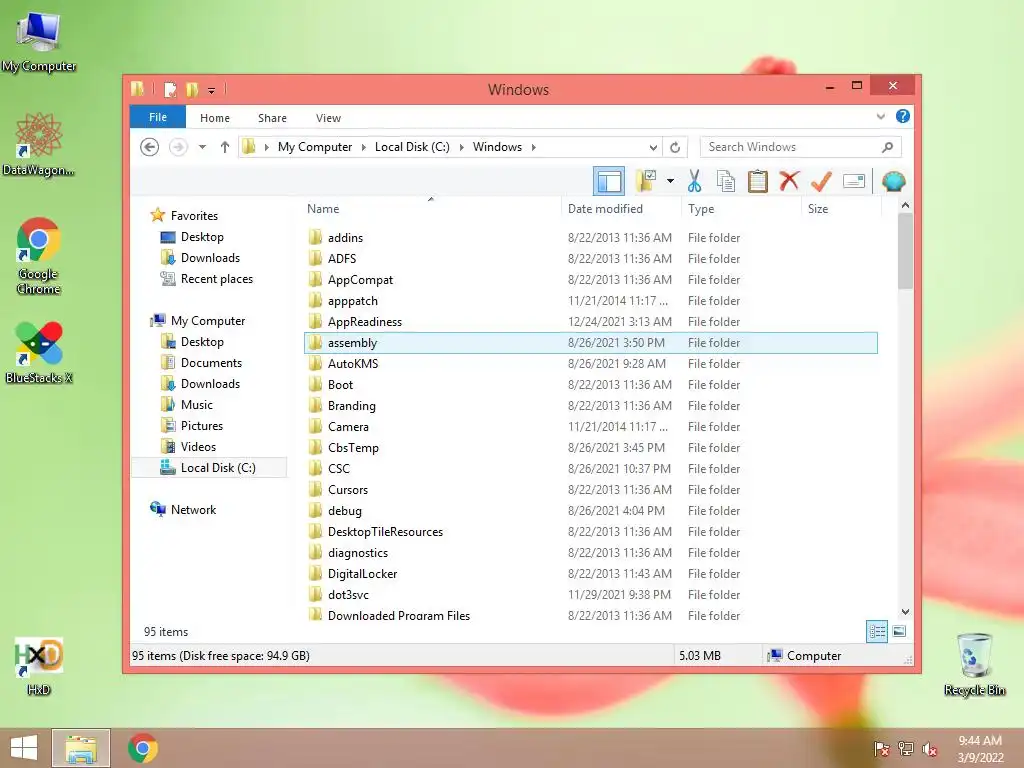This screenshot has width=1024, height=768.
Task: Select Documents in the navigation pane
Action: coord(211,362)
